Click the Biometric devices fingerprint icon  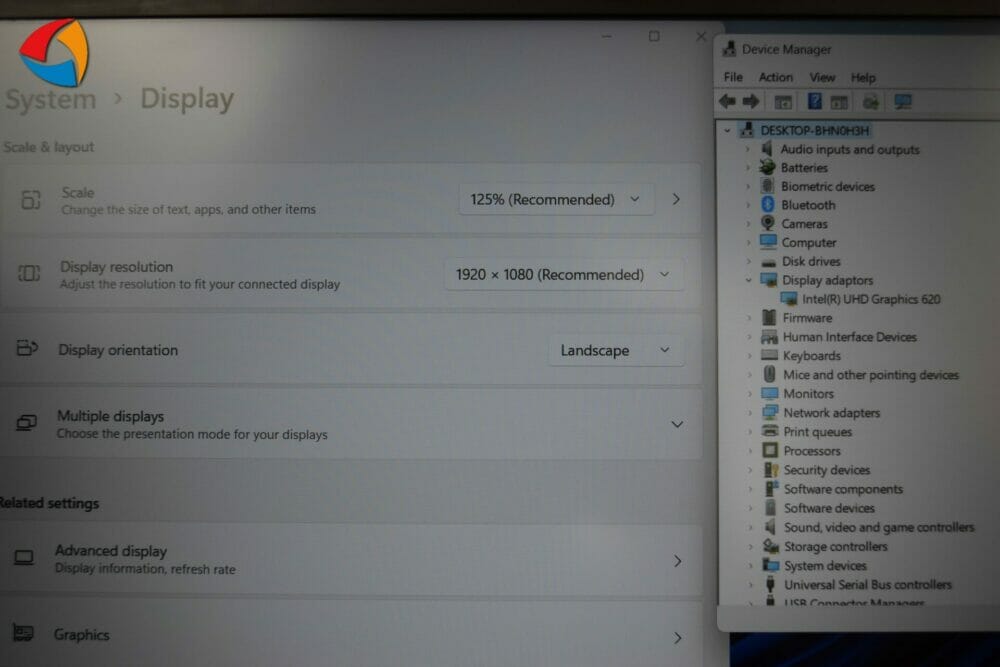[767, 186]
